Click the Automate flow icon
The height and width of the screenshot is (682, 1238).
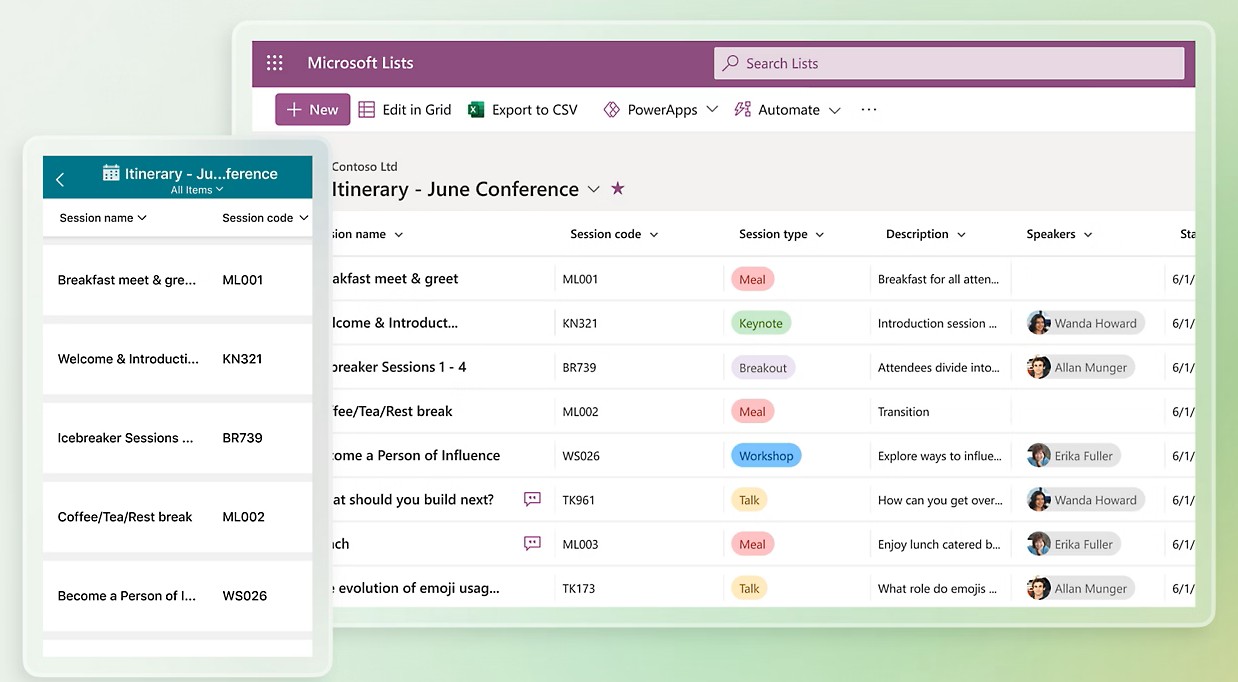tap(742, 110)
